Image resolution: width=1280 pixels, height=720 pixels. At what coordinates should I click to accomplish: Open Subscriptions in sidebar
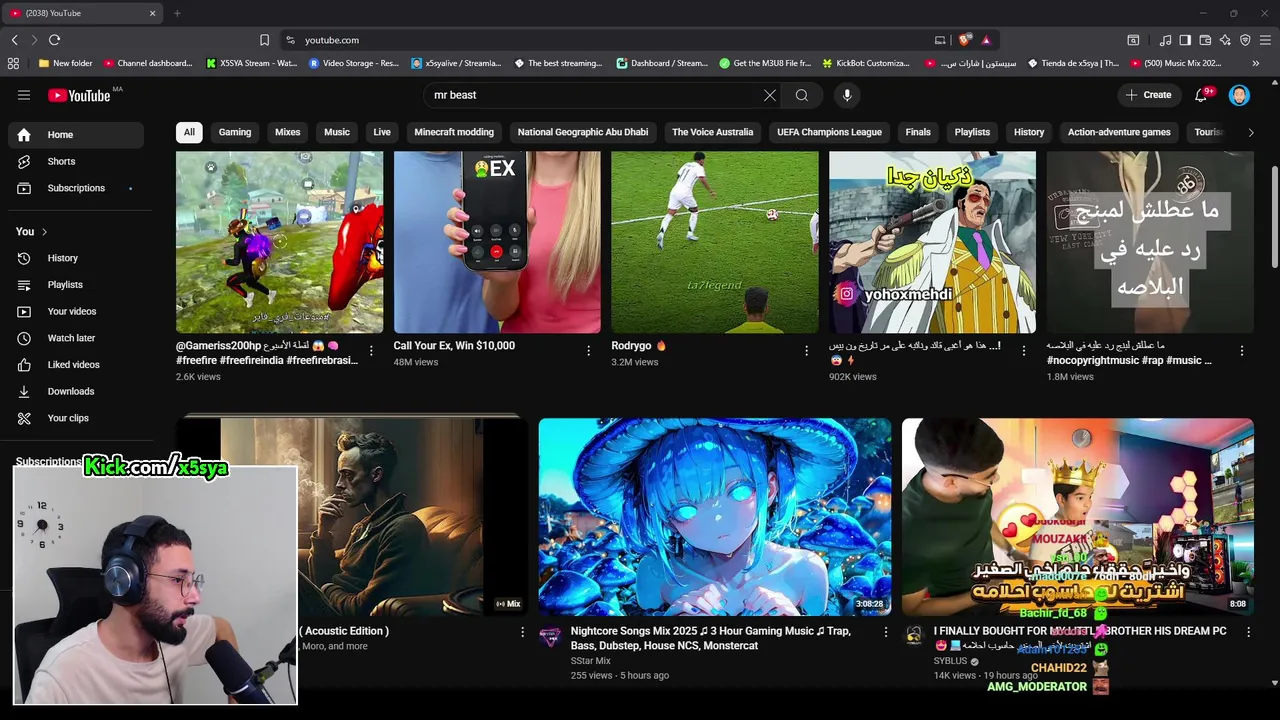tap(76, 188)
